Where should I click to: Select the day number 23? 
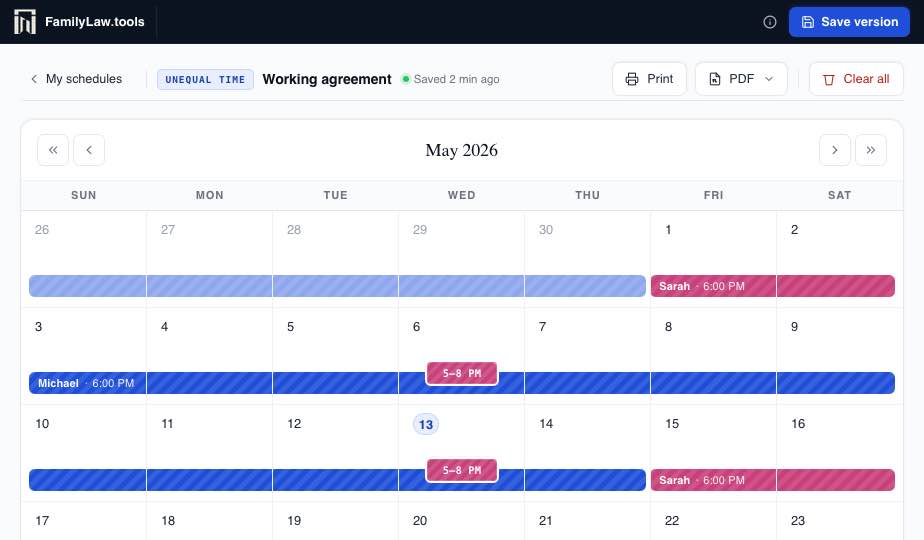click(x=798, y=521)
